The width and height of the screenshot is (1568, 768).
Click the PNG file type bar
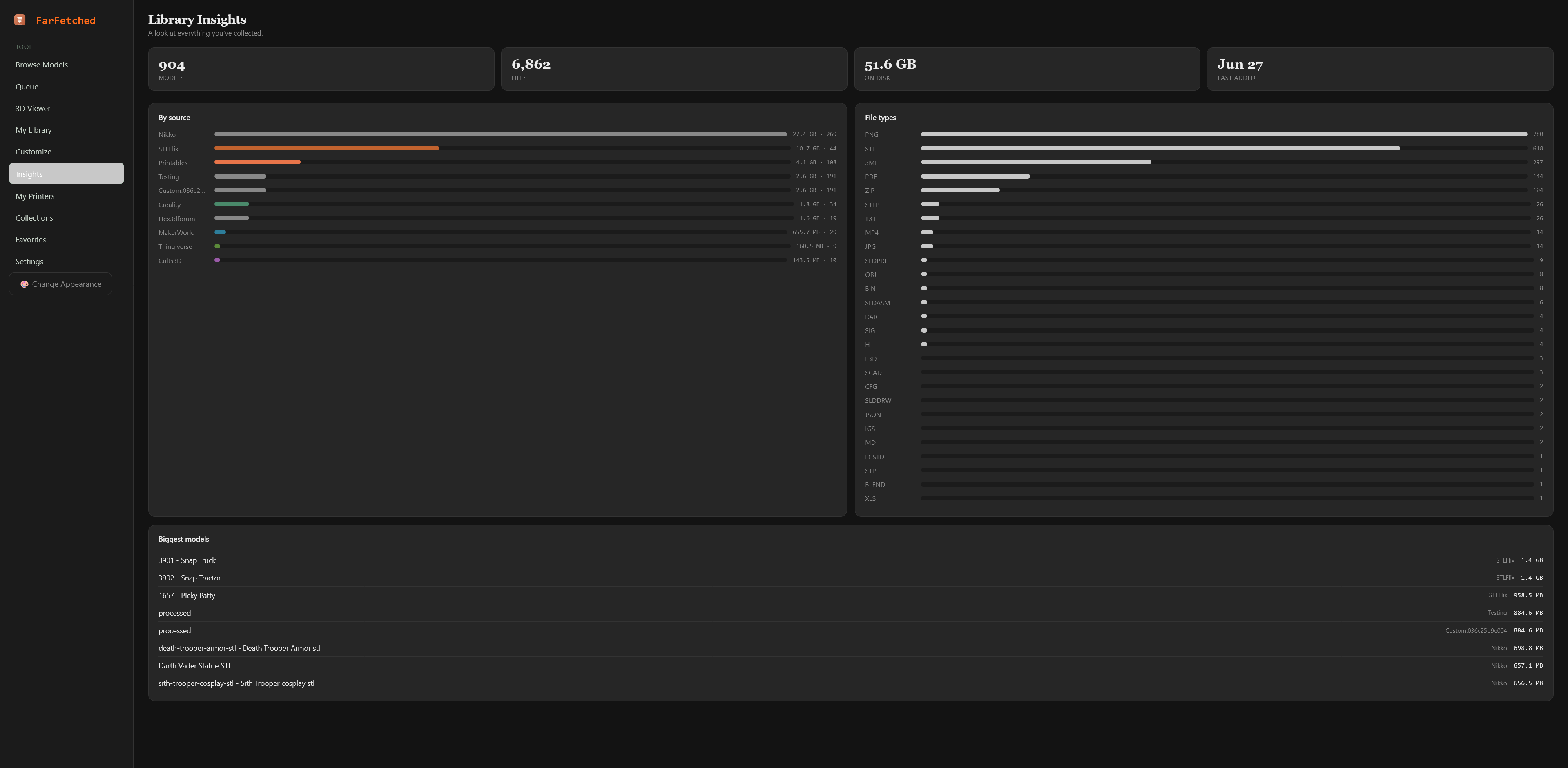(x=1224, y=134)
